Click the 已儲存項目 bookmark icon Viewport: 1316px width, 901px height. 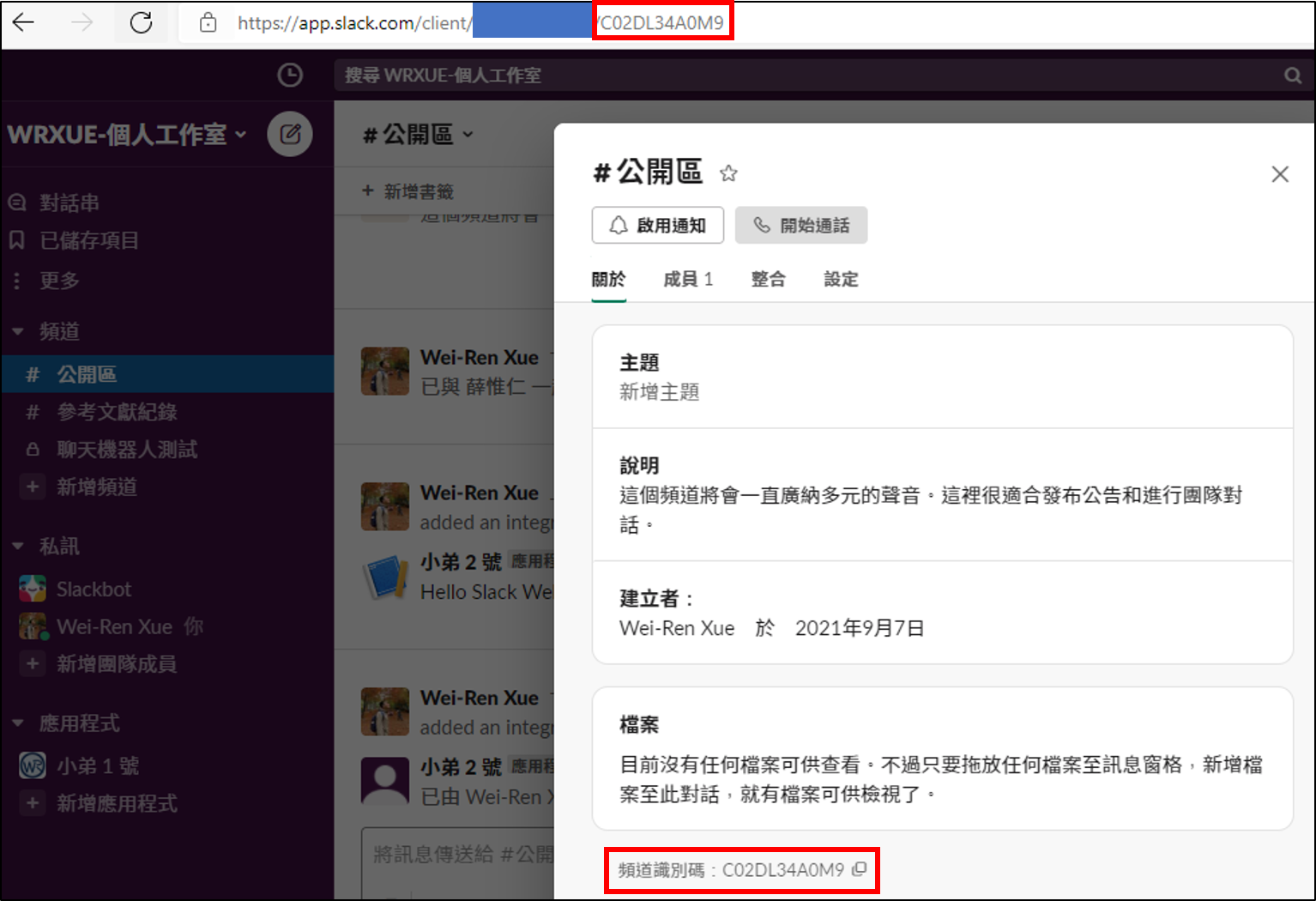[x=17, y=240]
